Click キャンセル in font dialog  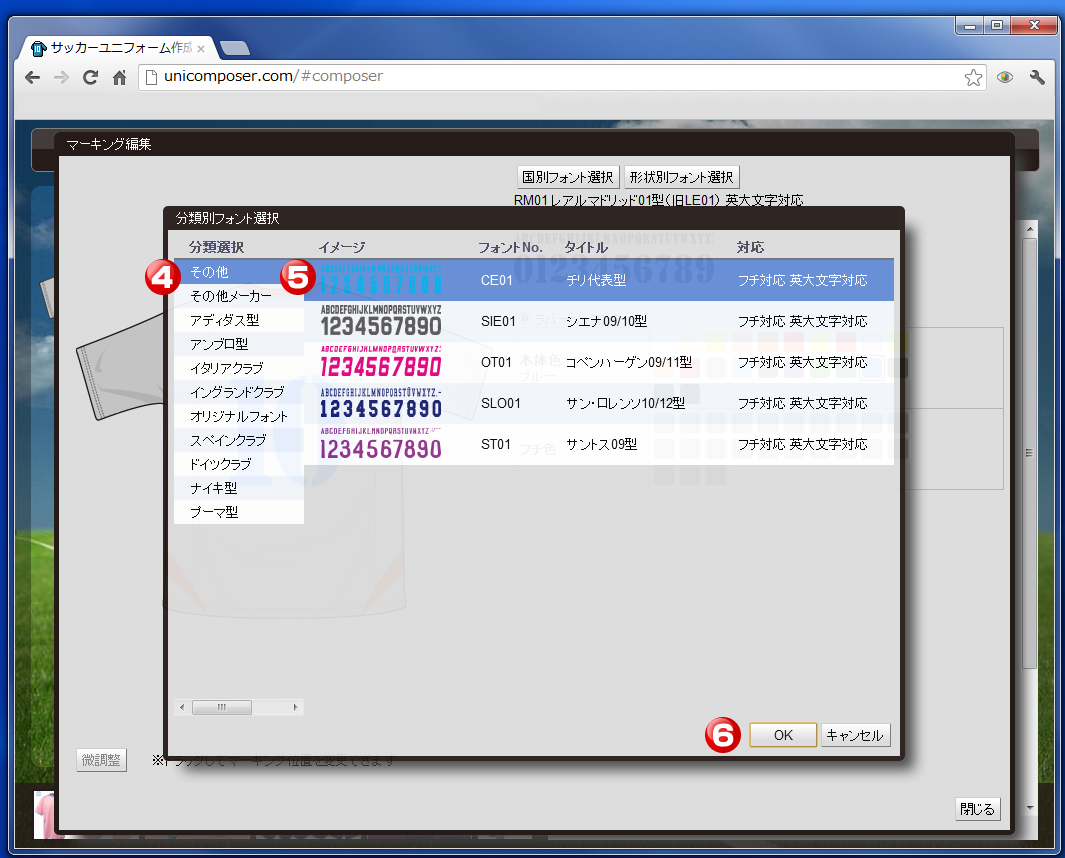[855, 735]
